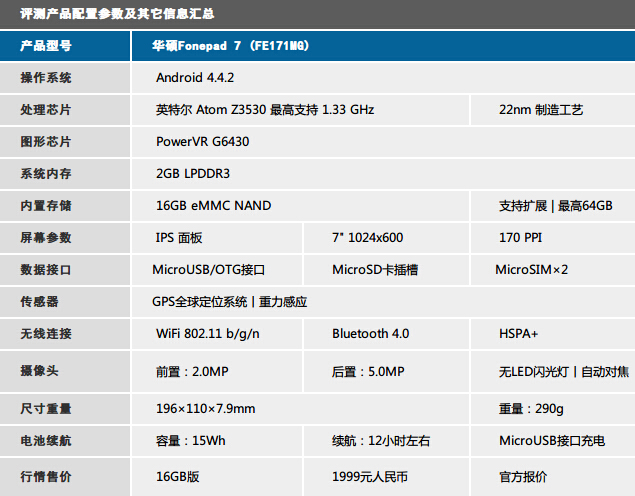The width and height of the screenshot is (635, 496).
Task: Click the 1999元人民币 price cell
Action: point(386,477)
